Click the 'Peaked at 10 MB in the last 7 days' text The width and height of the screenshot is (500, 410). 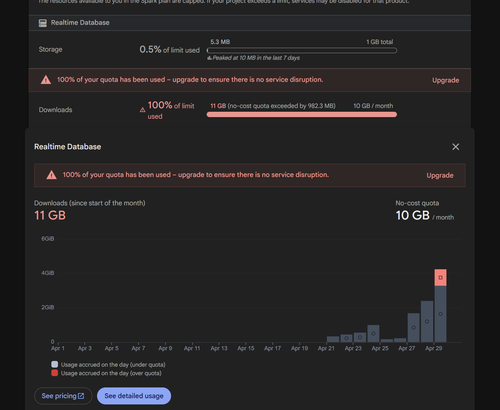pyautogui.click(x=256, y=58)
